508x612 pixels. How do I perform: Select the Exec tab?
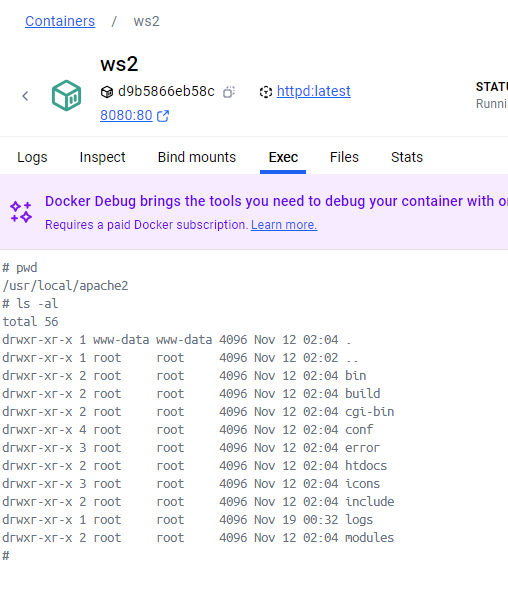coord(283,157)
